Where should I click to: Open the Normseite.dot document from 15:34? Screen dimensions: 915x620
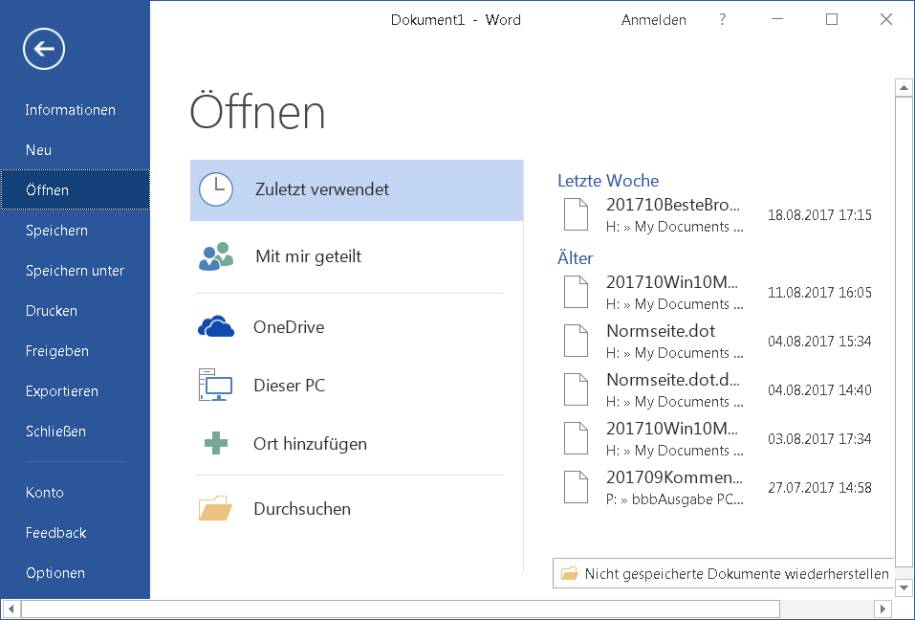pyautogui.click(x=660, y=340)
